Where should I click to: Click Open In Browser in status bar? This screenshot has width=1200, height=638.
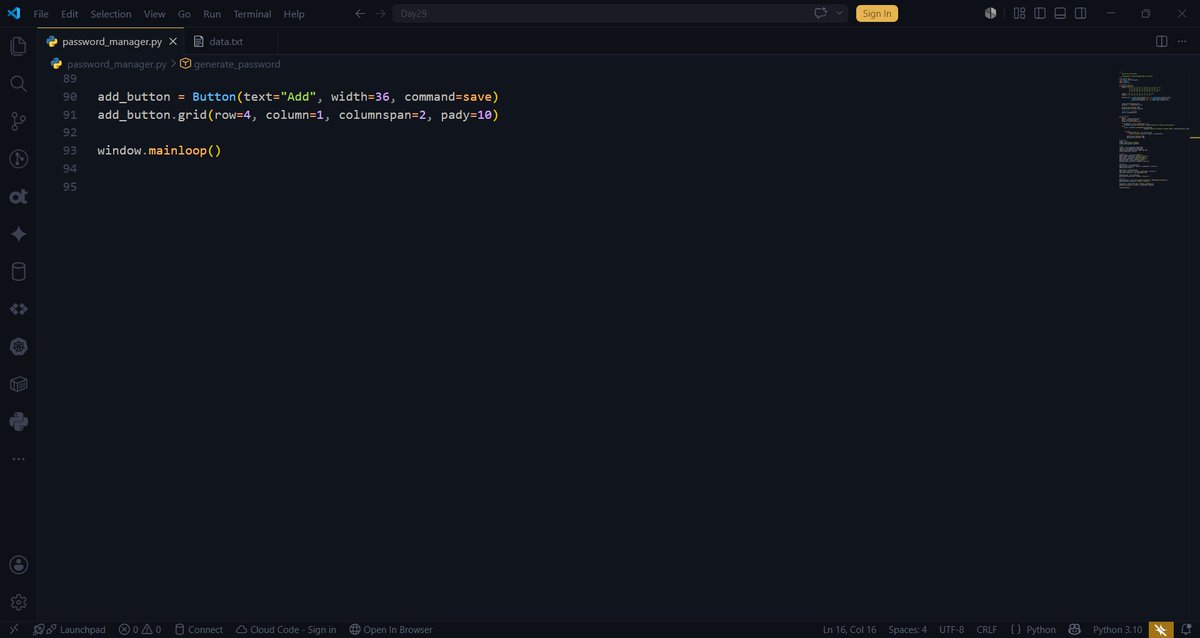point(391,629)
